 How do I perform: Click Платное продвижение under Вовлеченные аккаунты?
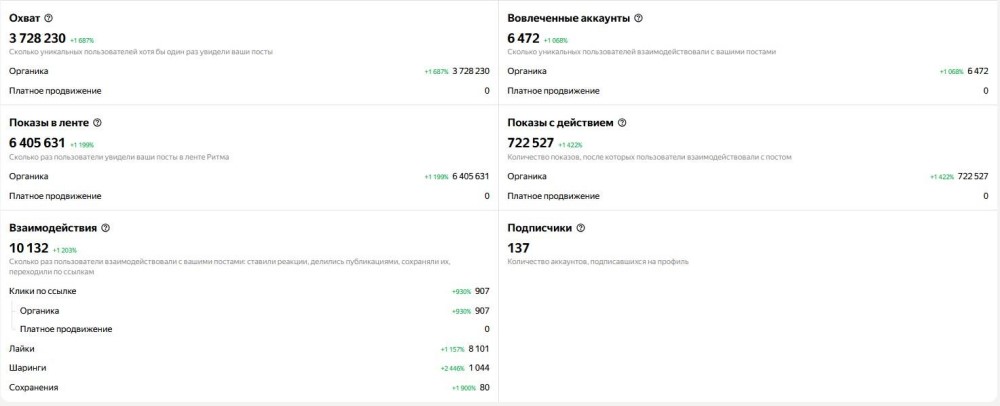[x=554, y=91]
